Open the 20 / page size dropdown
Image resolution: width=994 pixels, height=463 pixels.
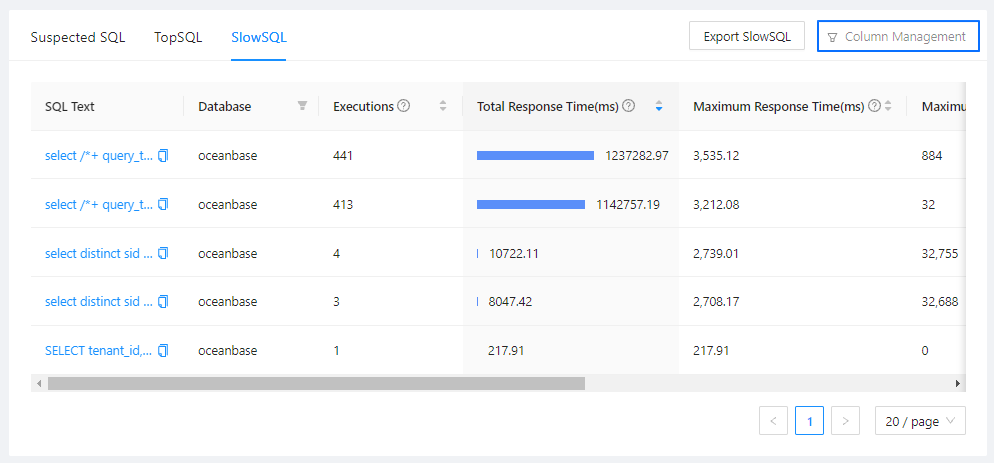(920, 422)
